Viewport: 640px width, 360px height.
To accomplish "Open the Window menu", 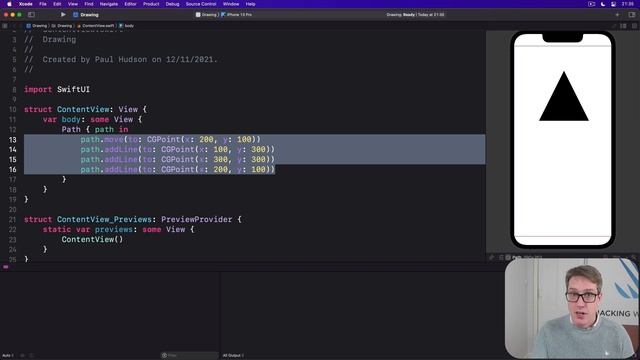I will (x=231, y=4).
